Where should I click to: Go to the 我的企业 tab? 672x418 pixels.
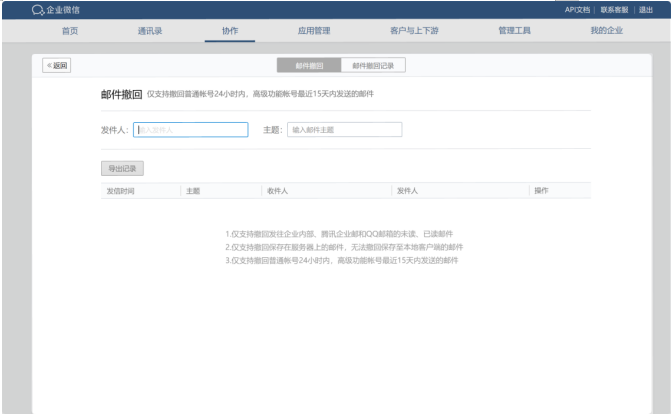[606, 31]
